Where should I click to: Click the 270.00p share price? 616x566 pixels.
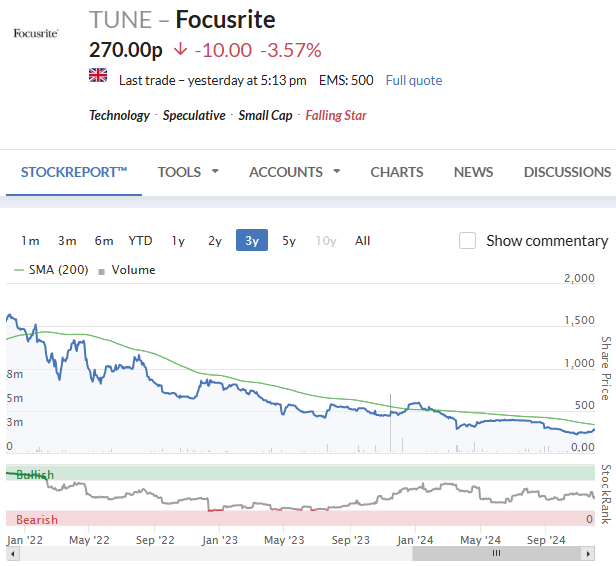pyautogui.click(x=125, y=50)
